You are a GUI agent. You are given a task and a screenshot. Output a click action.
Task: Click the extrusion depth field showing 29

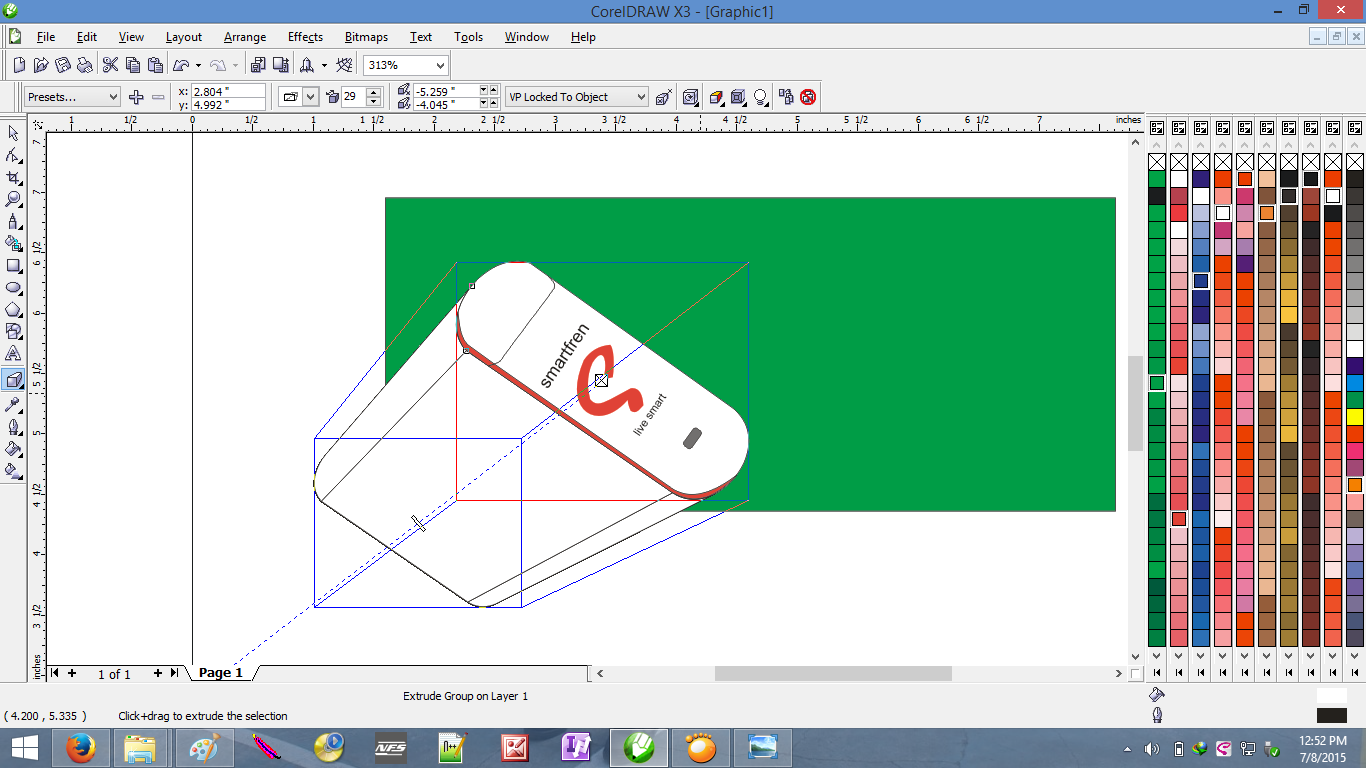click(354, 97)
